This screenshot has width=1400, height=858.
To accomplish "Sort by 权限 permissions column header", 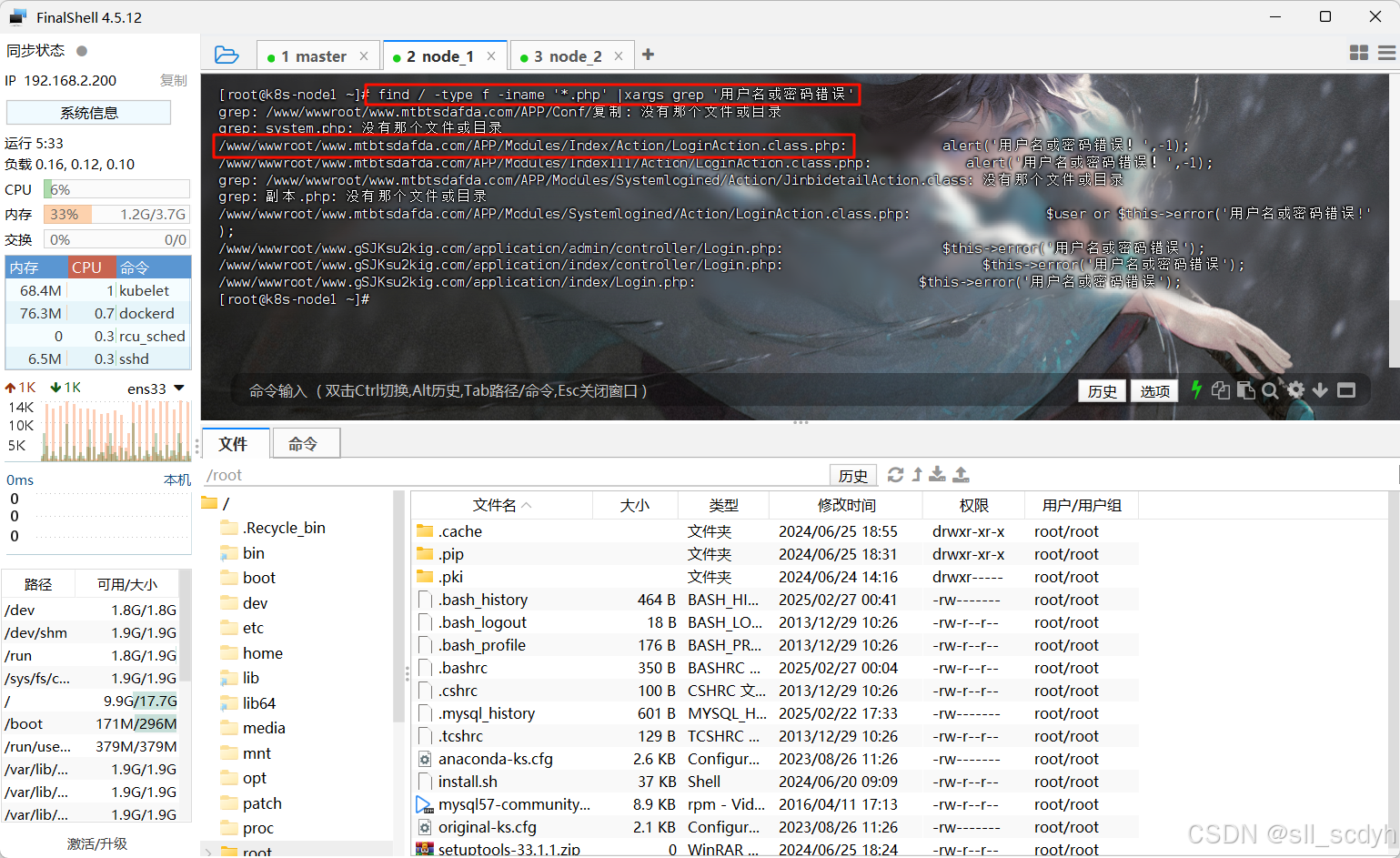I will point(973,505).
